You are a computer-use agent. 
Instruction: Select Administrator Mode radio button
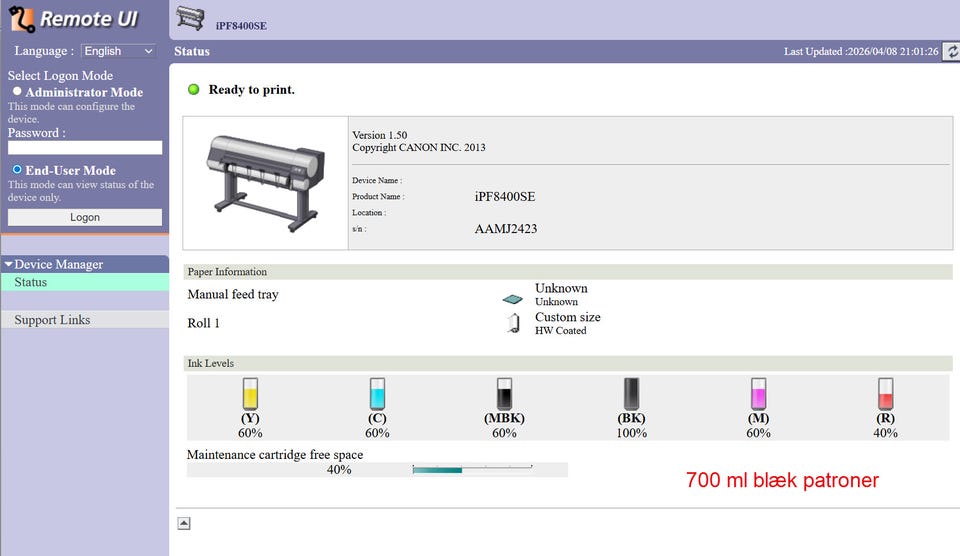pyautogui.click(x=17, y=91)
